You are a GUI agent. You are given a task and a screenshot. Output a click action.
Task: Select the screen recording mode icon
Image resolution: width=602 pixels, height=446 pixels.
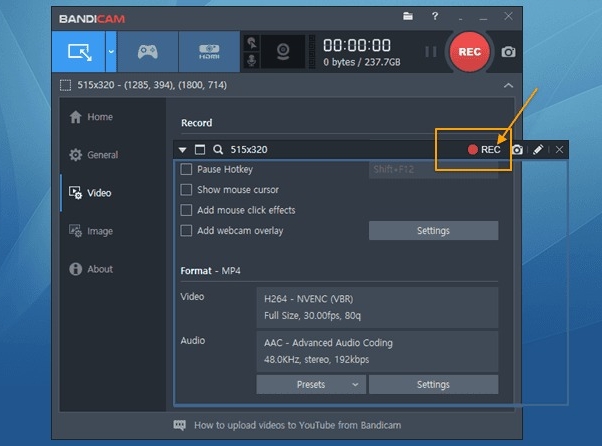click(79, 52)
